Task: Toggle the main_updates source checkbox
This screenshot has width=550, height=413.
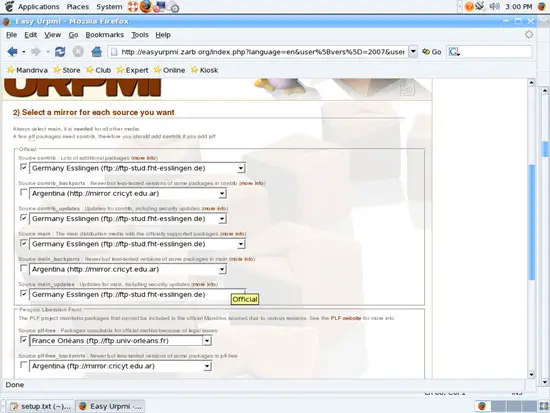Action: coord(24,294)
